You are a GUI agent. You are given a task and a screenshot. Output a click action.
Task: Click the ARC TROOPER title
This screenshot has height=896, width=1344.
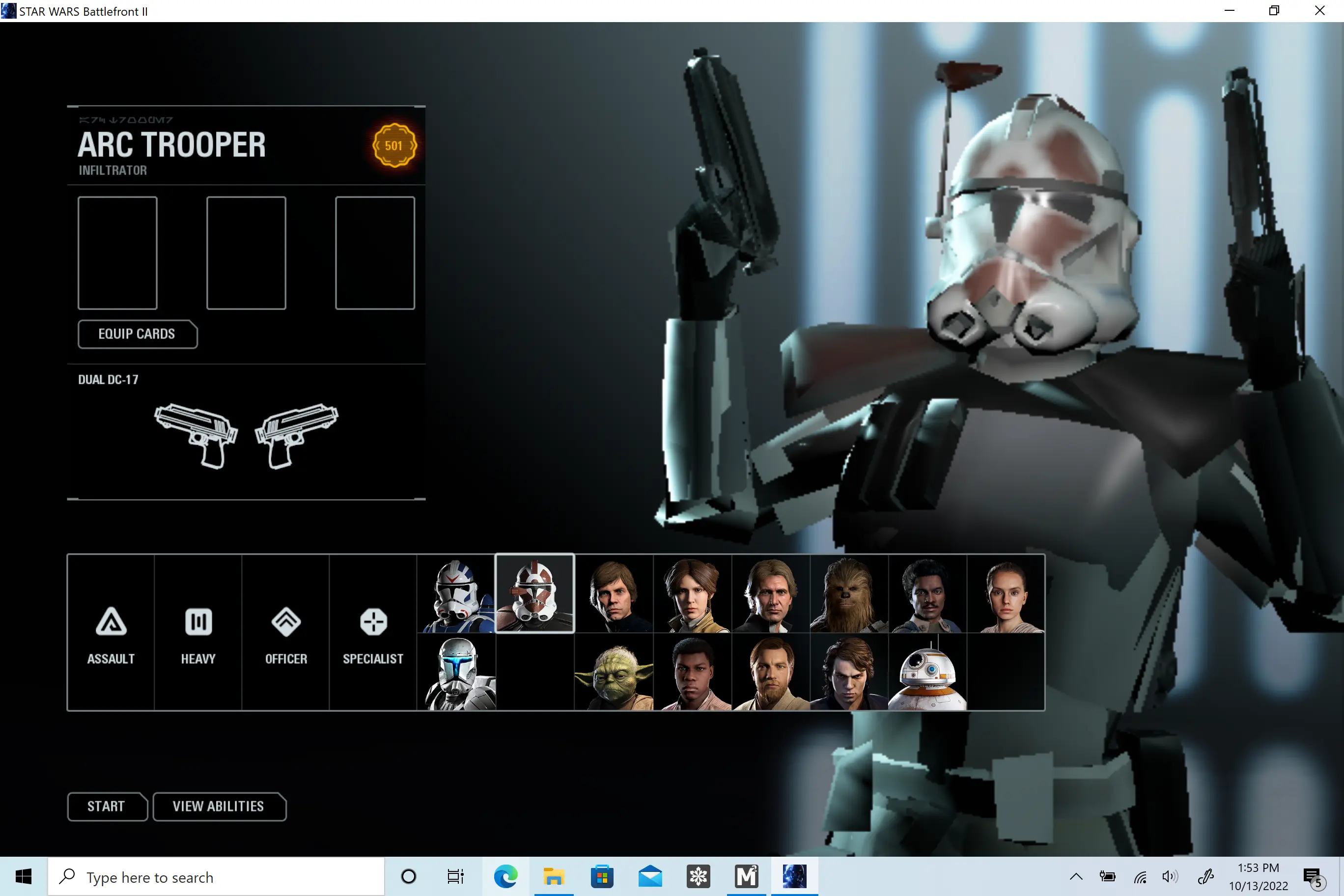172,144
